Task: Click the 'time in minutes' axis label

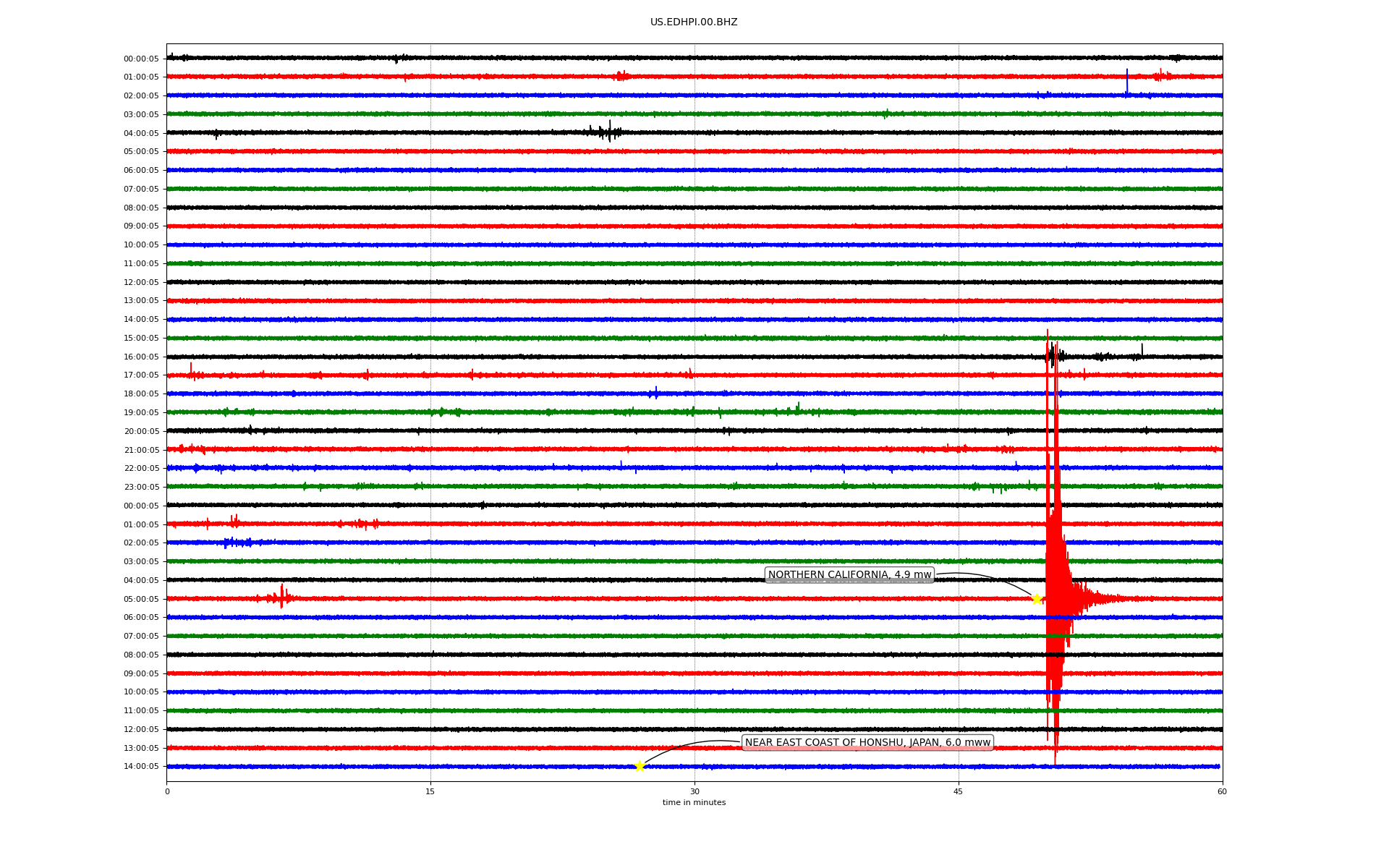Action: pyautogui.click(x=693, y=803)
